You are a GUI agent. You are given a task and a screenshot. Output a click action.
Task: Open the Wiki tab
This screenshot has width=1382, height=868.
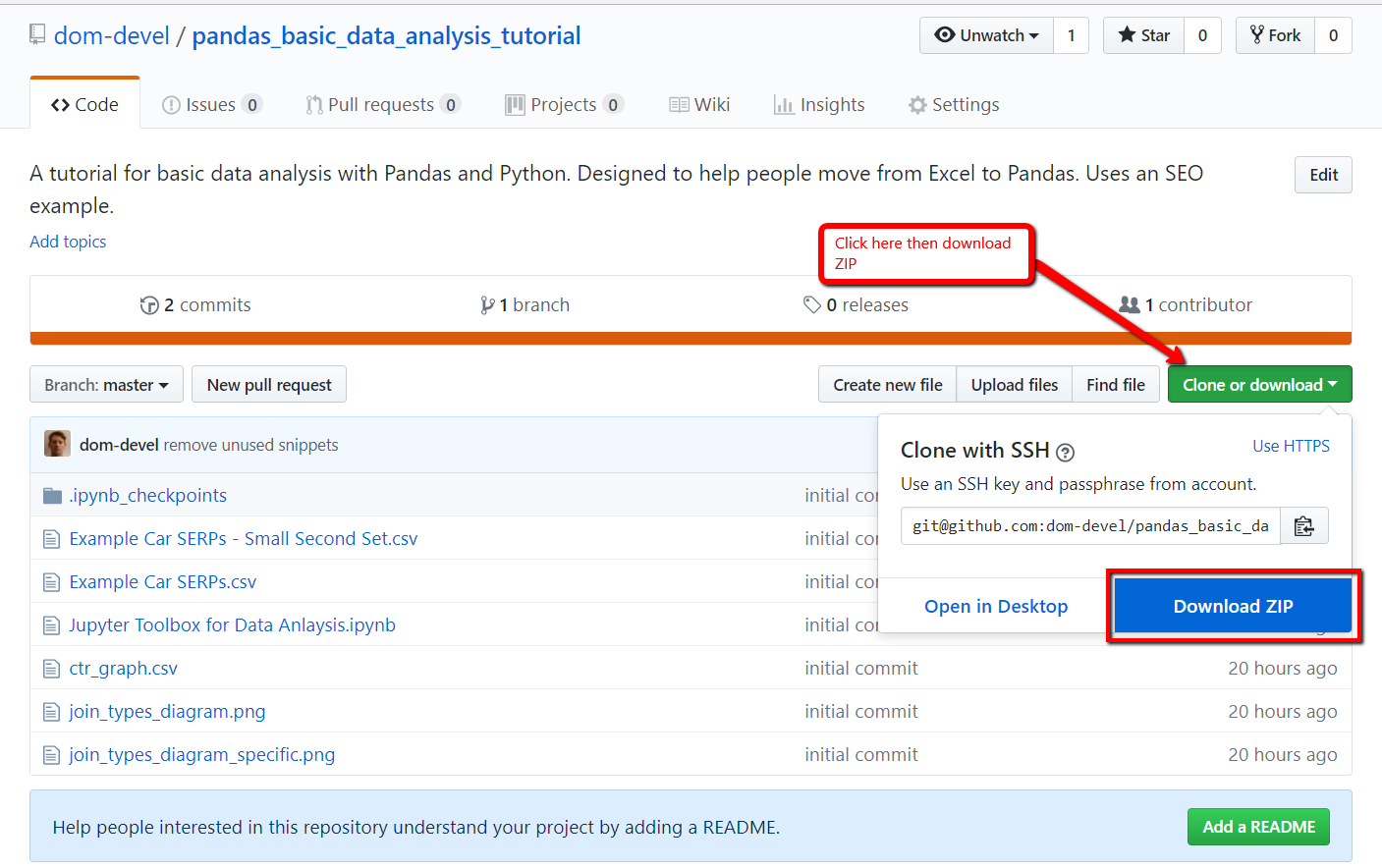click(x=699, y=105)
